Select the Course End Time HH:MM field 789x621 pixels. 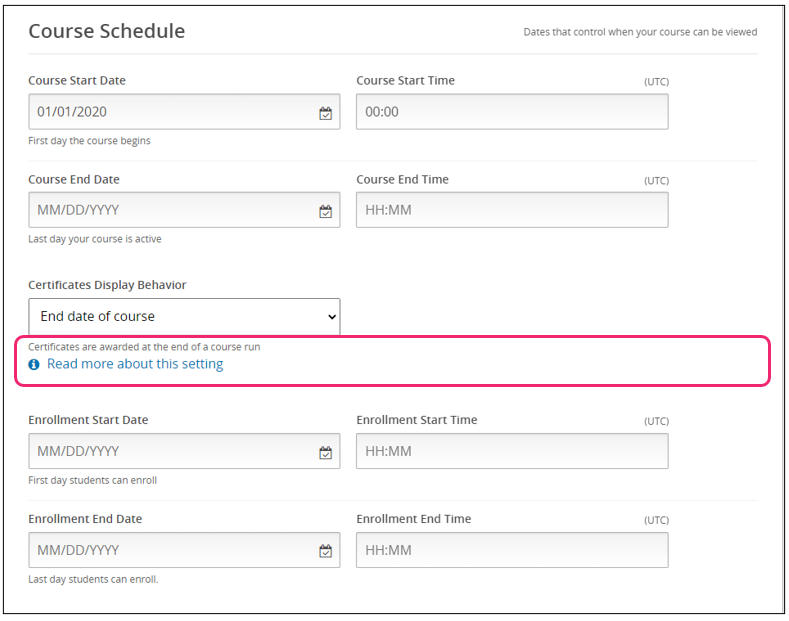(511, 210)
